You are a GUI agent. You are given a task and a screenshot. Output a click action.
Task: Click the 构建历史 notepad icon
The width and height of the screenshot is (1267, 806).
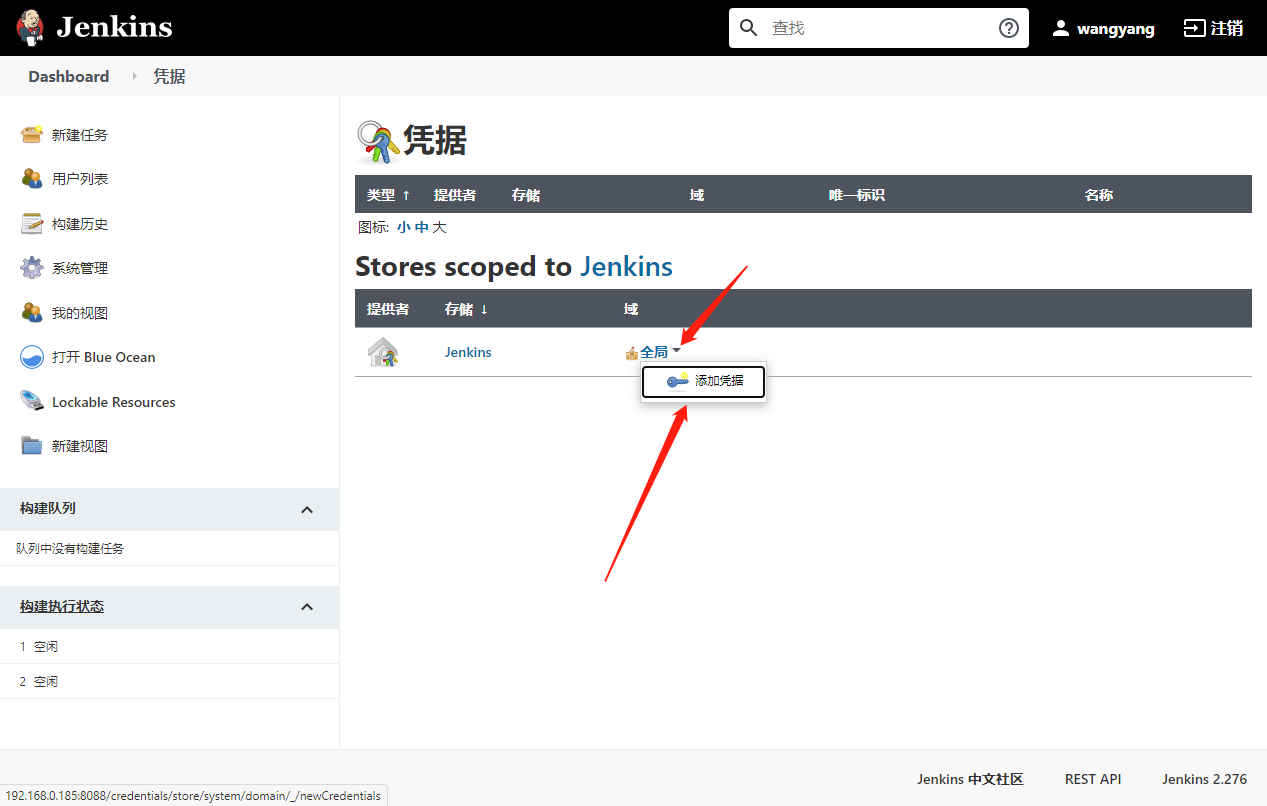[32, 223]
